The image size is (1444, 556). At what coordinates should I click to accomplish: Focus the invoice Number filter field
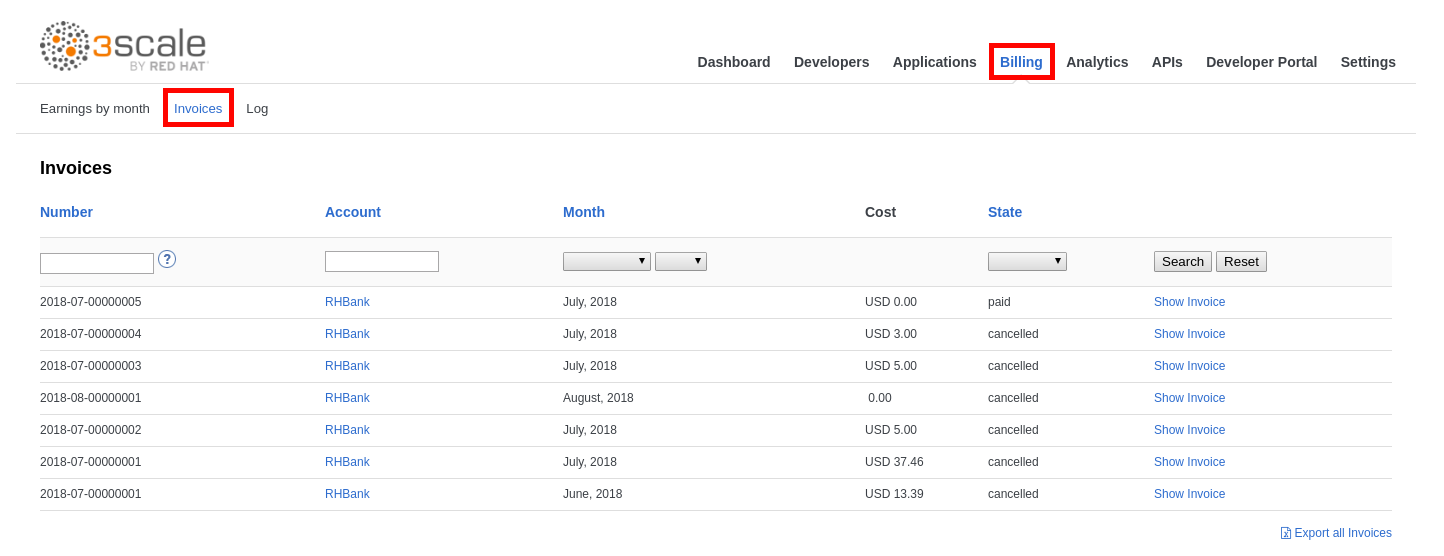[x=97, y=263]
